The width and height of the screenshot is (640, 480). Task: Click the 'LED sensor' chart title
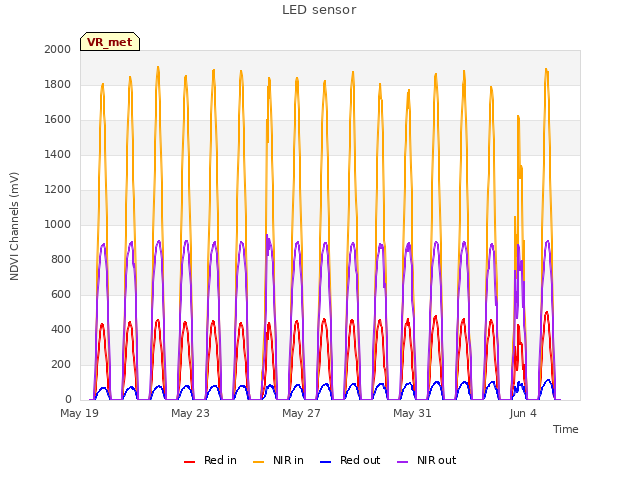[x=319, y=10]
